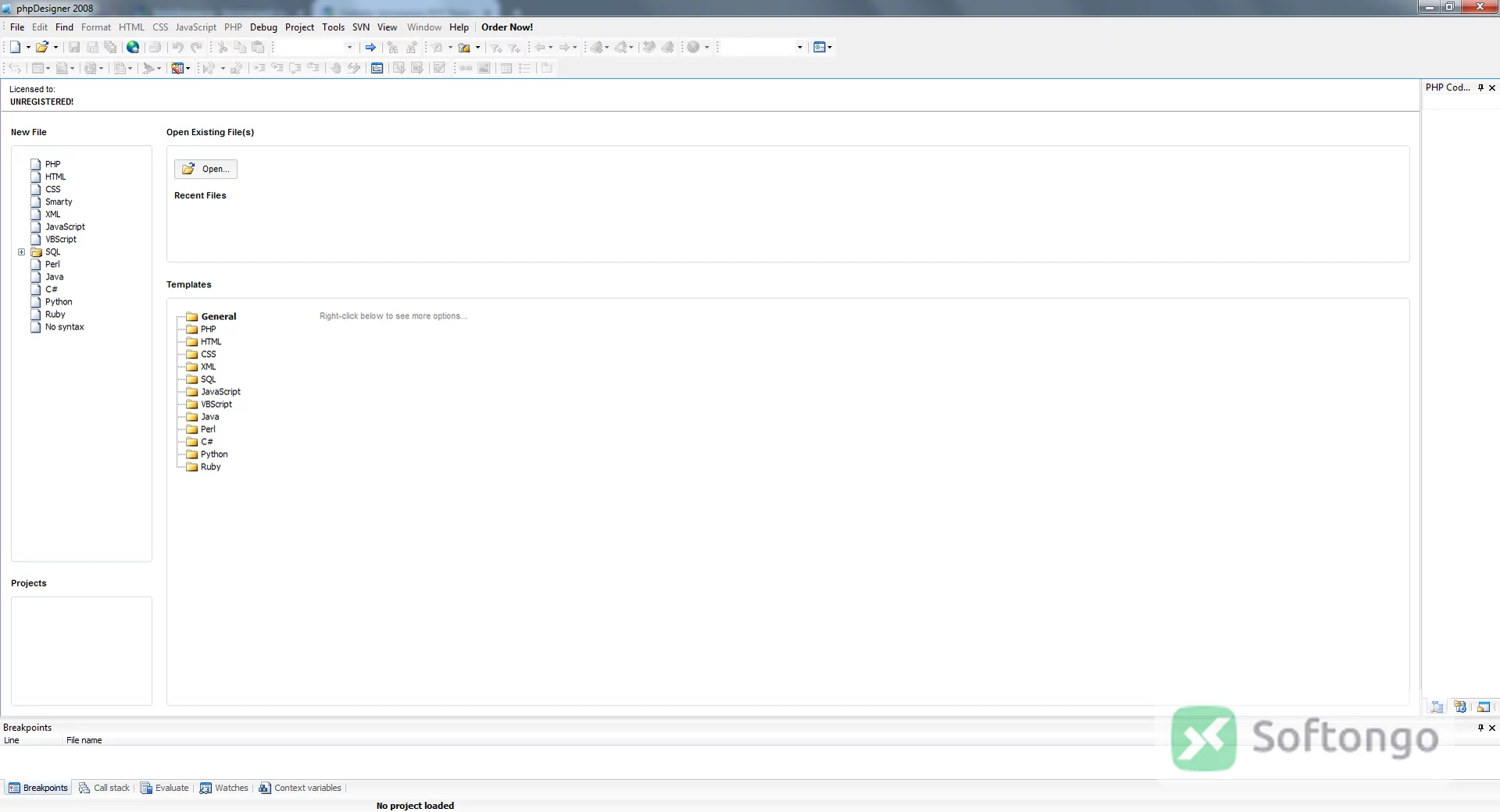Open the layout icon's dropdown arrow
This screenshot has width=1500, height=812.
830,48
